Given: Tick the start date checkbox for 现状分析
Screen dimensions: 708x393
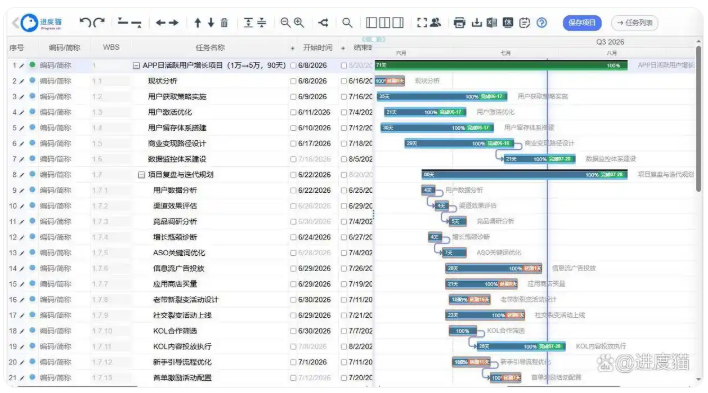Looking at the screenshot, I should (293, 81).
